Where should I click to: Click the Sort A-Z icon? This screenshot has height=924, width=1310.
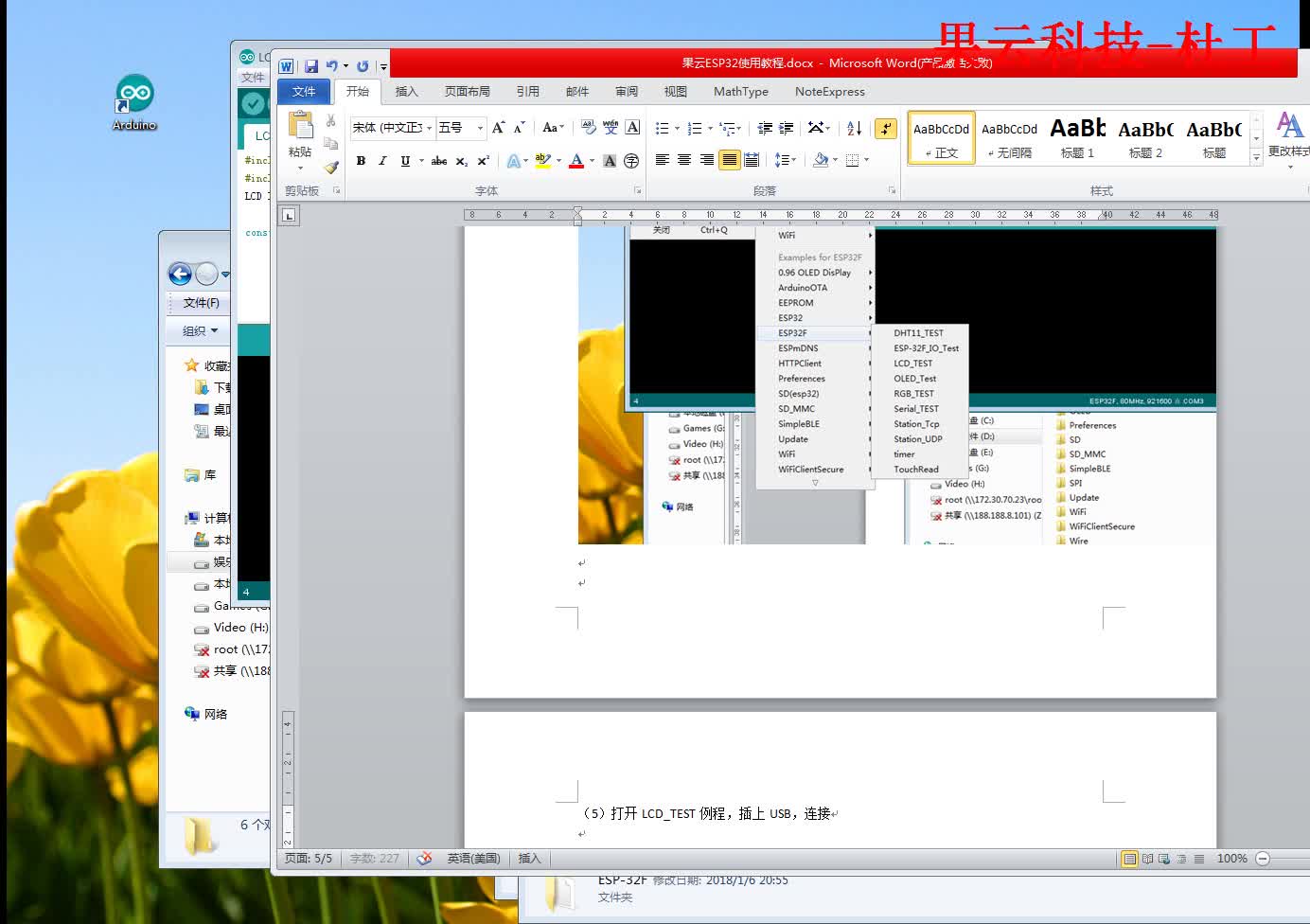854,128
